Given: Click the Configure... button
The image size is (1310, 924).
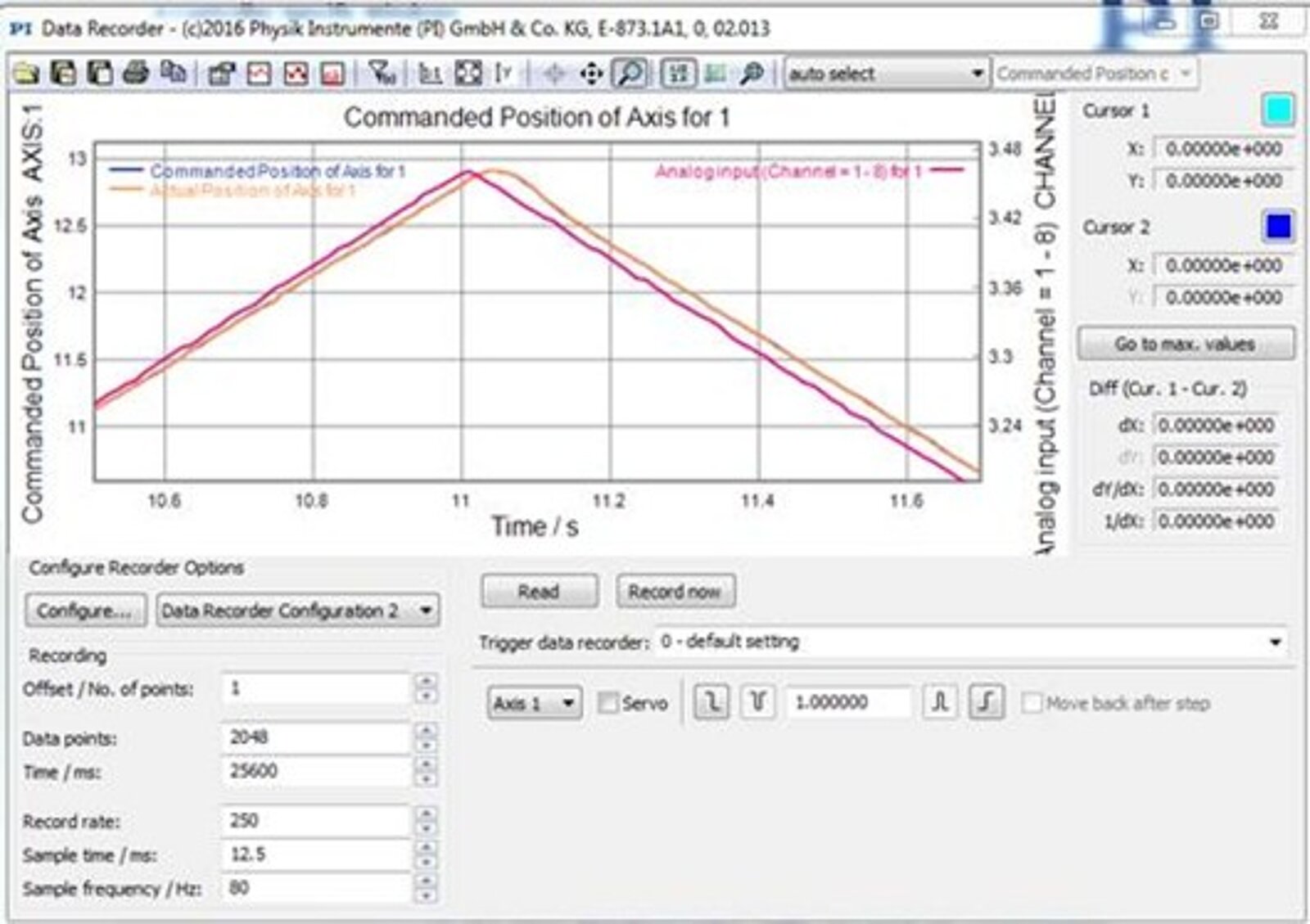Looking at the screenshot, I should (85, 611).
